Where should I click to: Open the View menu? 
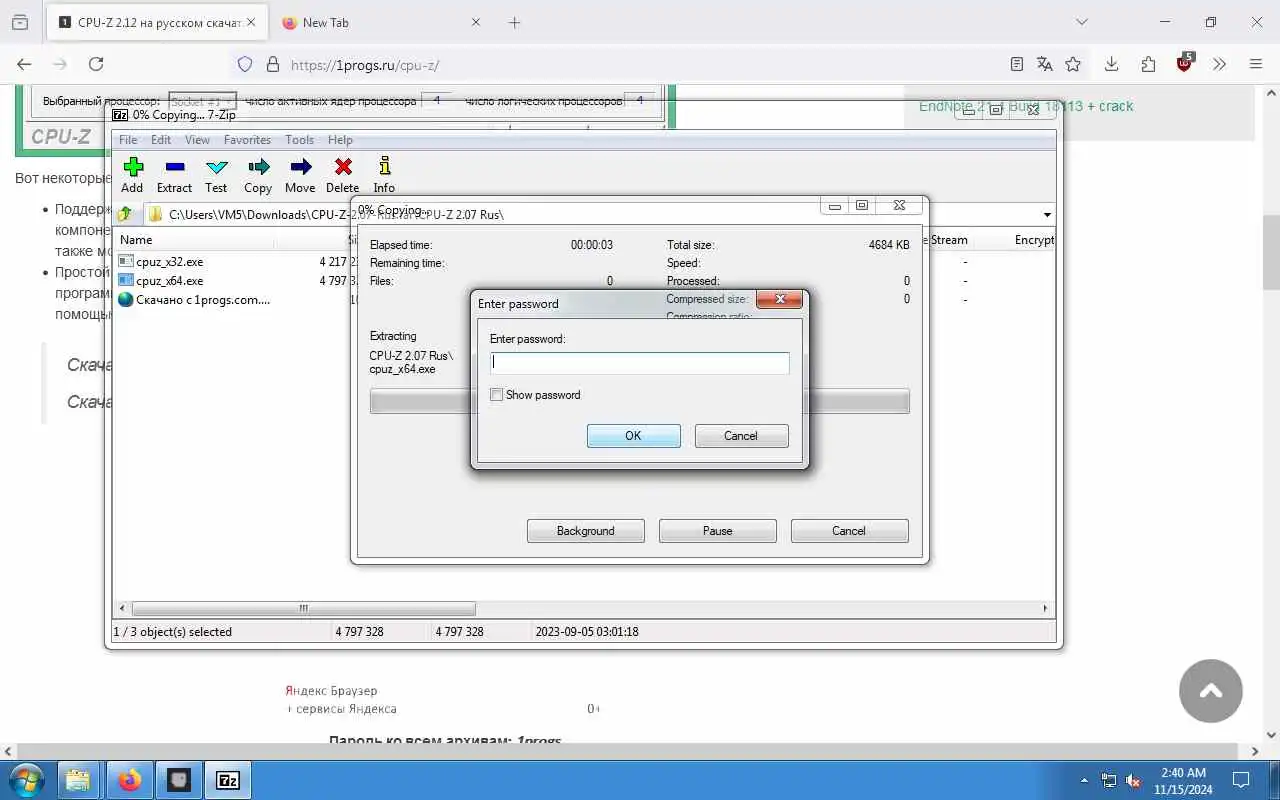point(197,140)
